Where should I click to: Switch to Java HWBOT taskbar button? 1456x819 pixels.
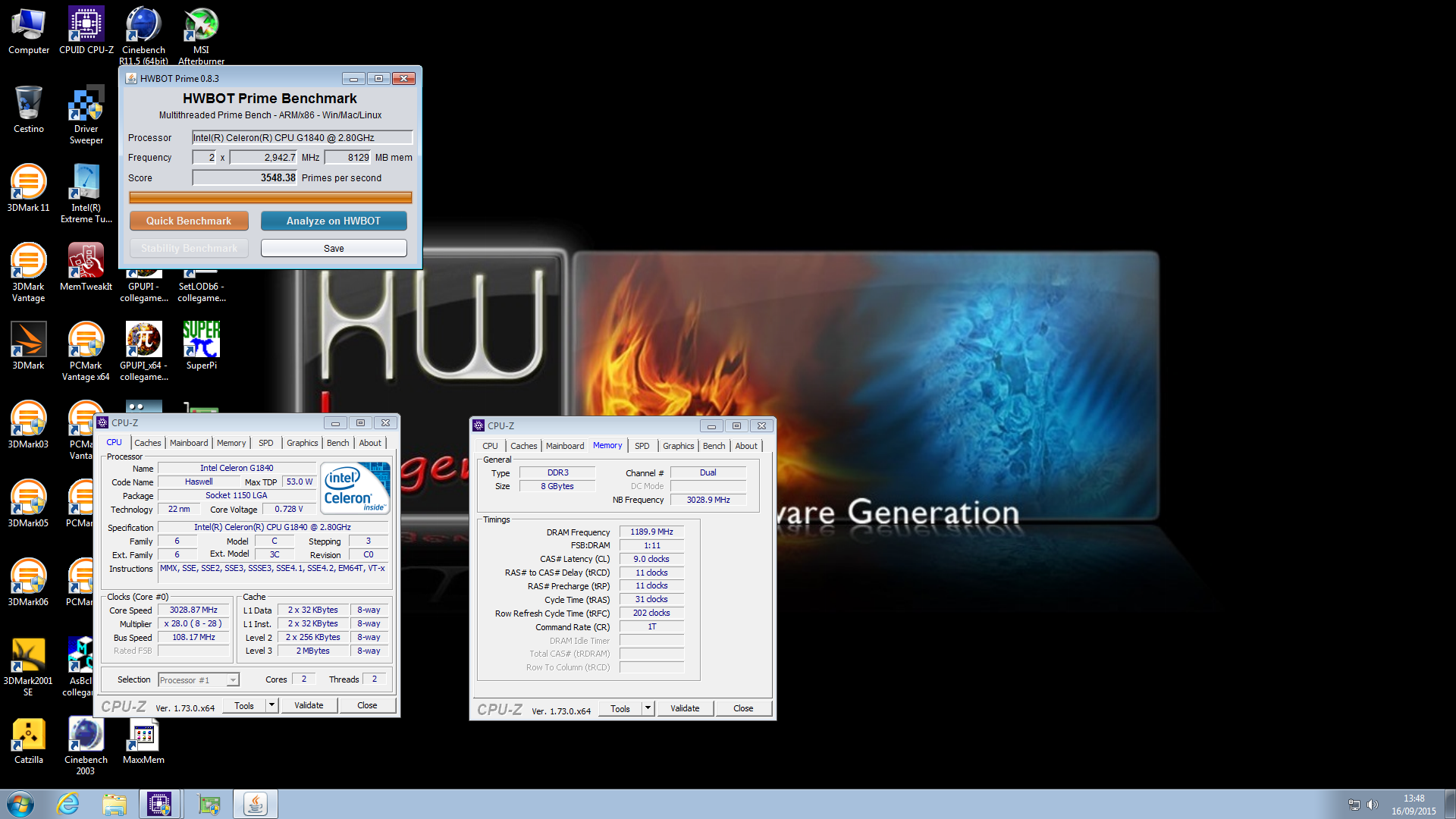pyautogui.click(x=256, y=804)
